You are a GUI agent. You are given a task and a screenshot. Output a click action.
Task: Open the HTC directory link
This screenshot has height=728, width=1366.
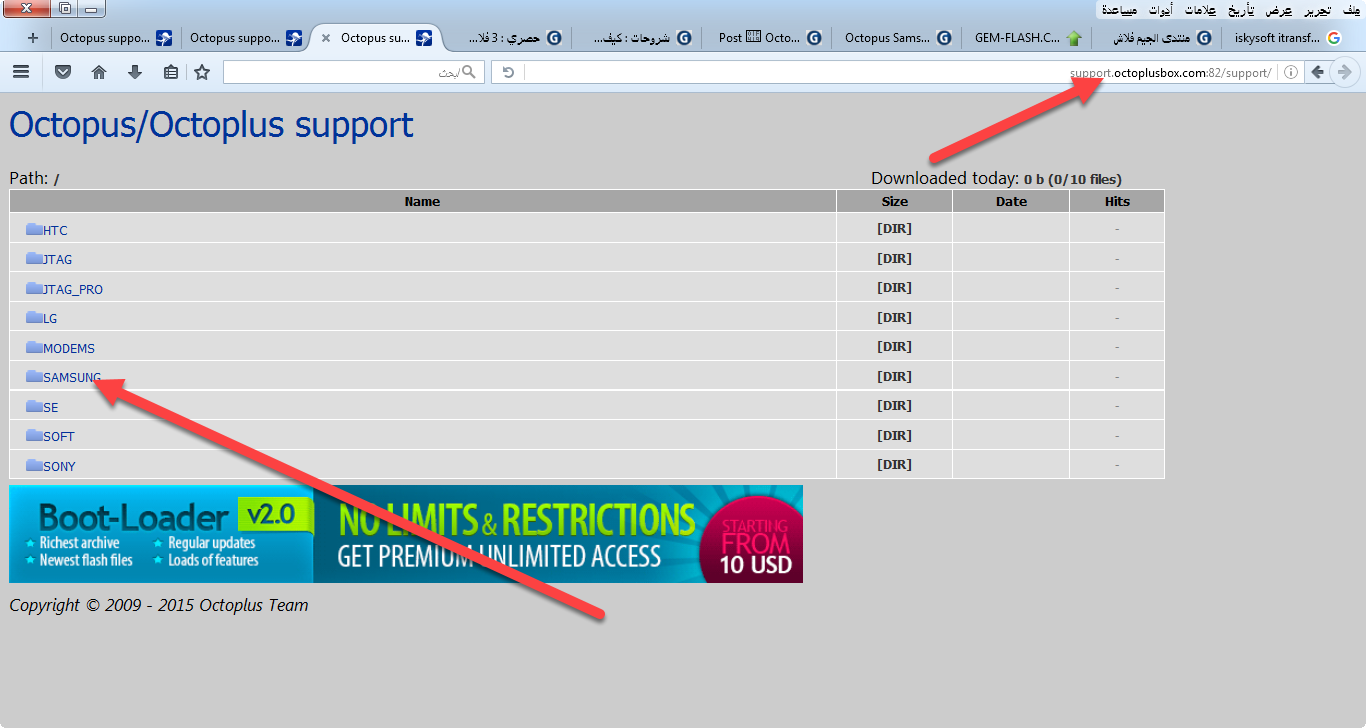(x=55, y=230)
